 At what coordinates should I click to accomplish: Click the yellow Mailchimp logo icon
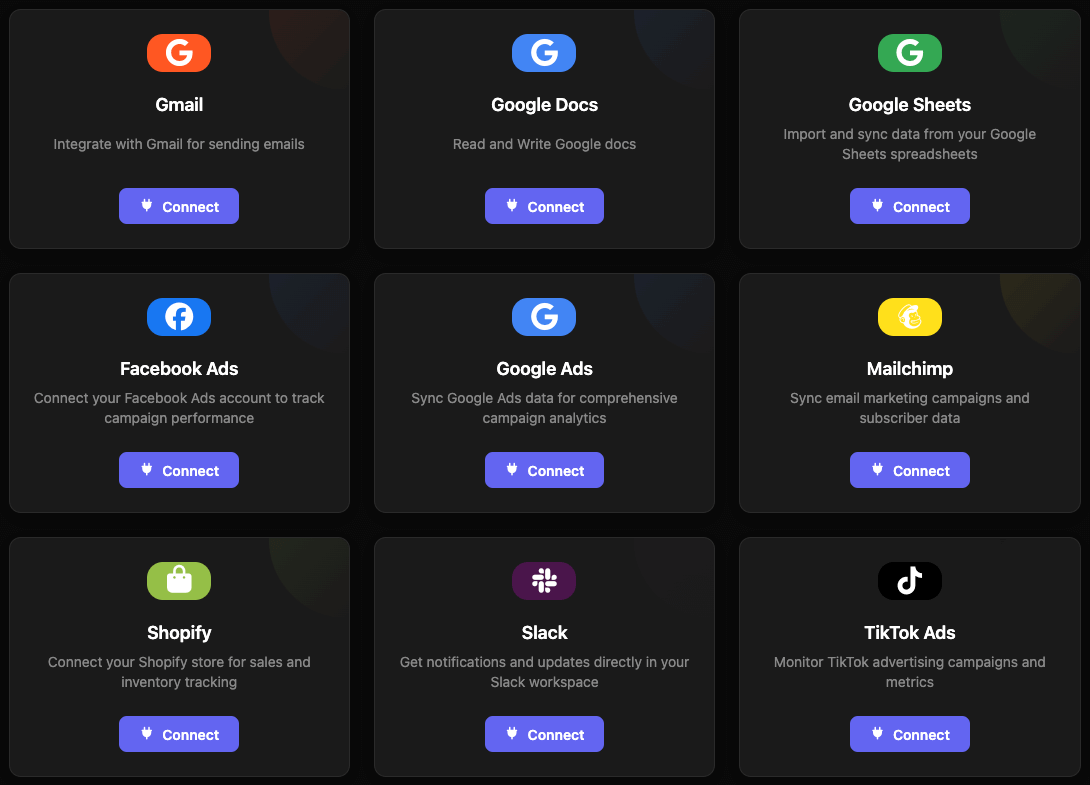(909, 317)
